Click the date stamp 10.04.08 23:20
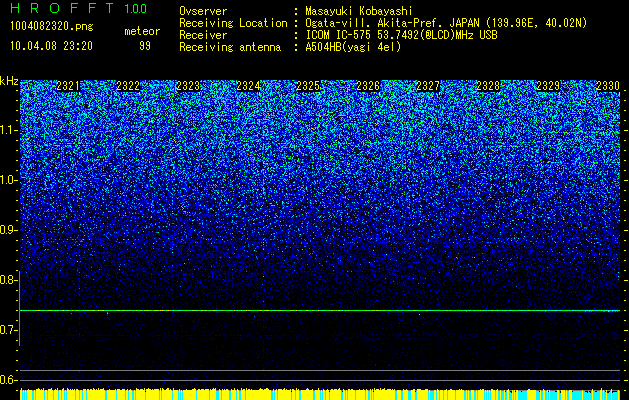Image resolution: width=629 pixels, height=400 pixels. point(51,46)
